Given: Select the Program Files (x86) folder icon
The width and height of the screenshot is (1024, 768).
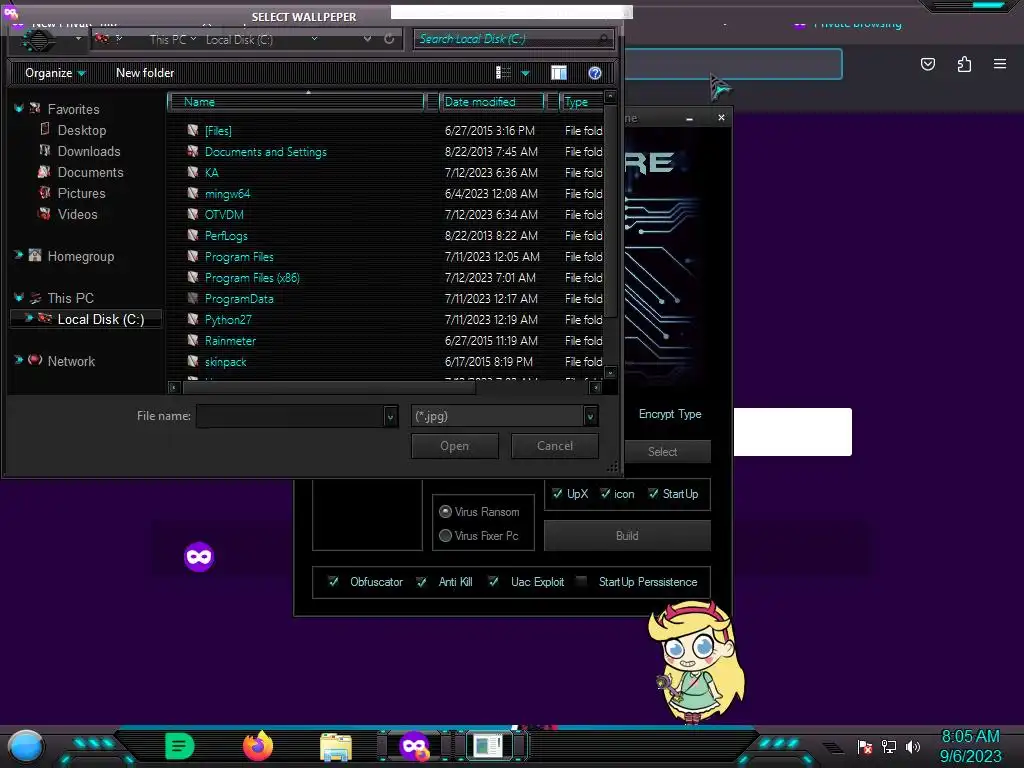Looking at the screenshot, I should pos(193,278).
